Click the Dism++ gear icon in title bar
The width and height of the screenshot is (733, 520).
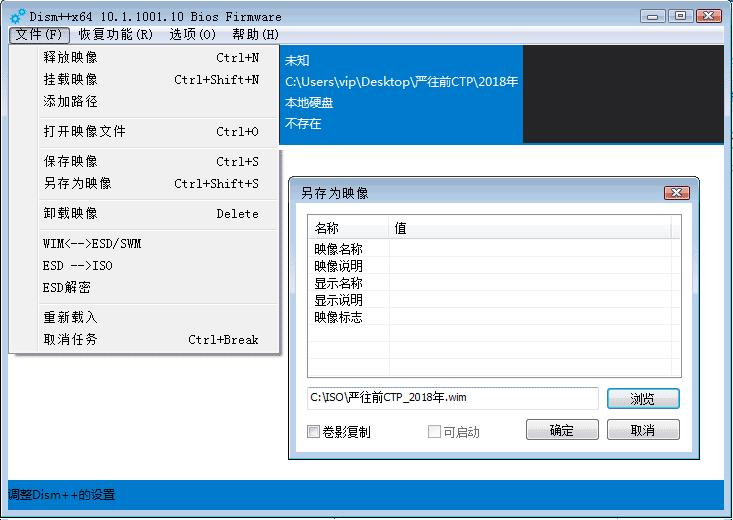point(17,16)
